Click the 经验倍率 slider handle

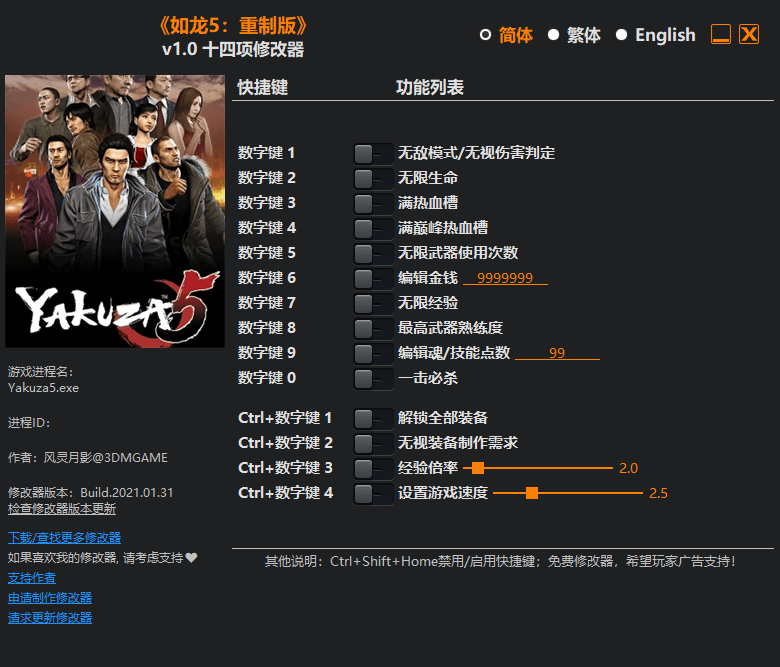click(478, 468)
